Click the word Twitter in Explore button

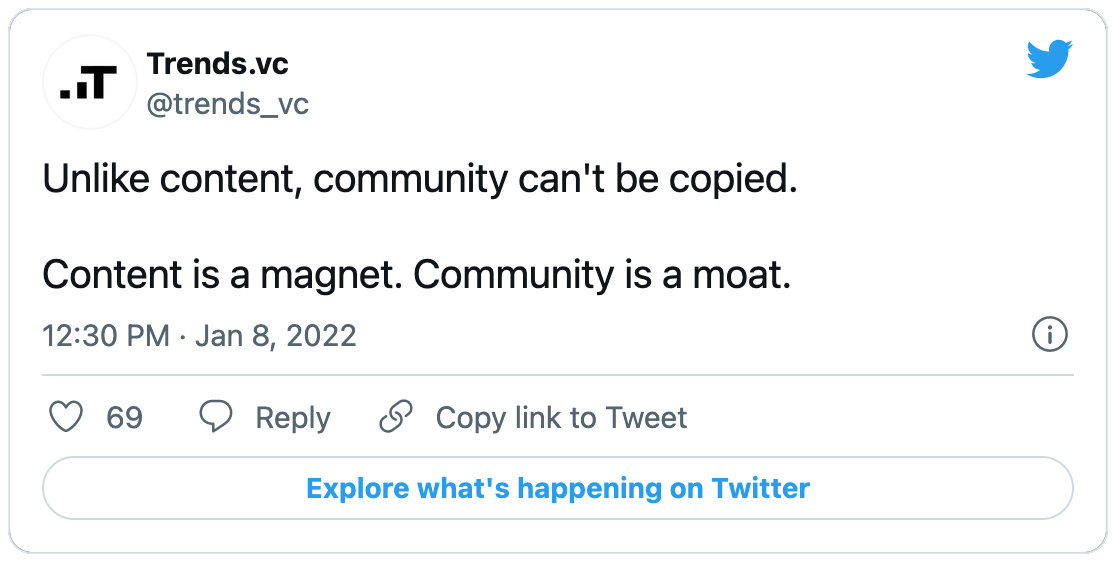(761, 489)
